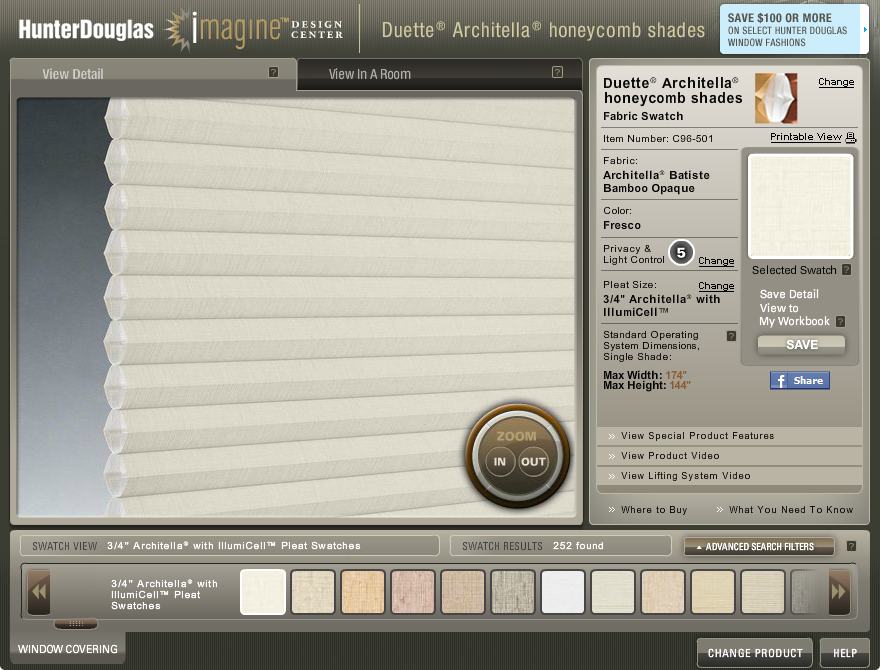Change Privacy & Light Control setting

point(716,261)
